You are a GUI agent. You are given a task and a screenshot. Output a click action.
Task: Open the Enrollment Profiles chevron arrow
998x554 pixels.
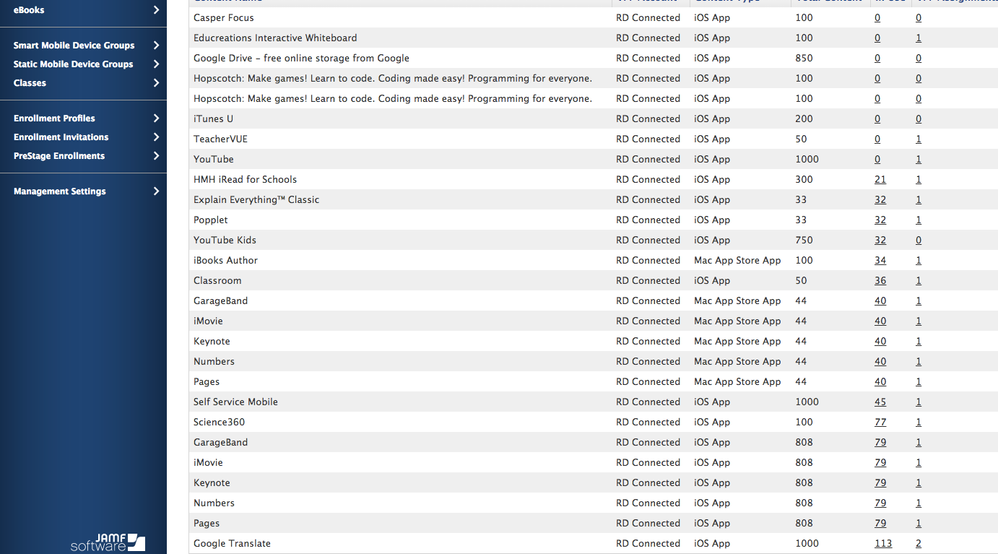point(156,118)
